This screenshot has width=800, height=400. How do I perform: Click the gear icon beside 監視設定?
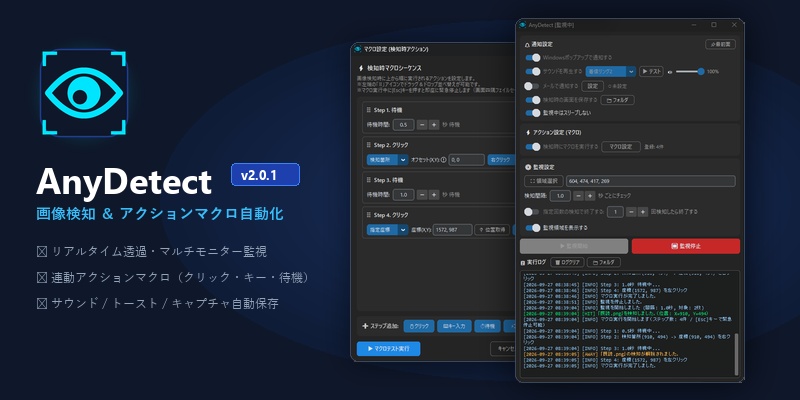point(528,167)
